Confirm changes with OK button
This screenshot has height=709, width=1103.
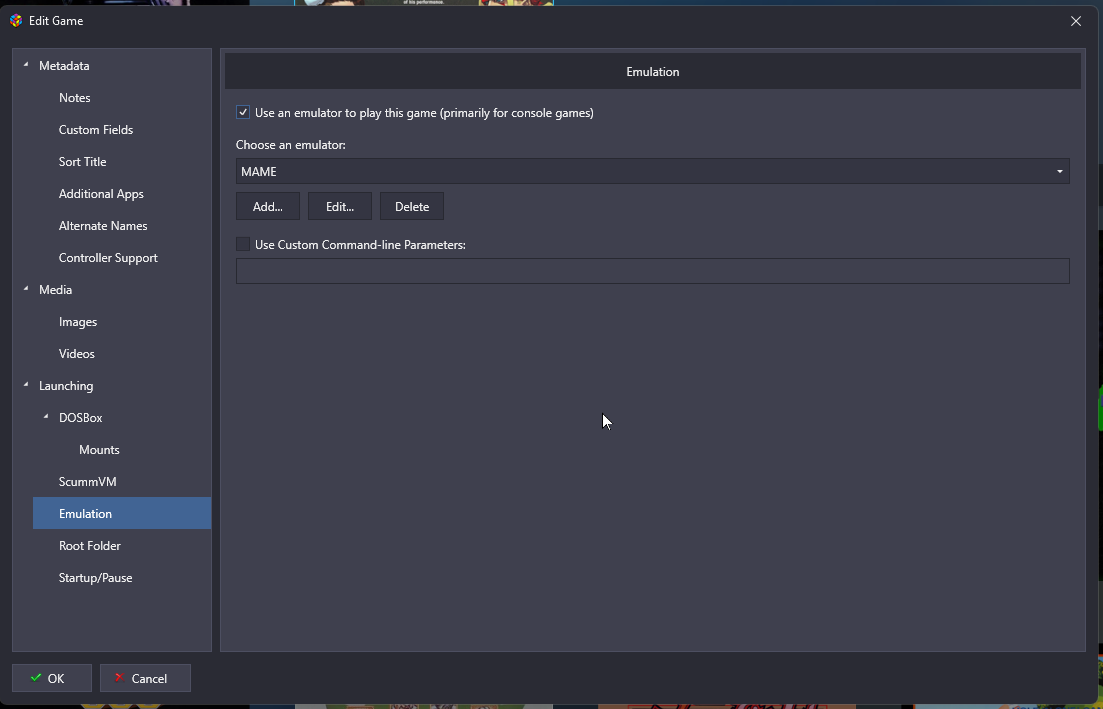coord(51,678)
